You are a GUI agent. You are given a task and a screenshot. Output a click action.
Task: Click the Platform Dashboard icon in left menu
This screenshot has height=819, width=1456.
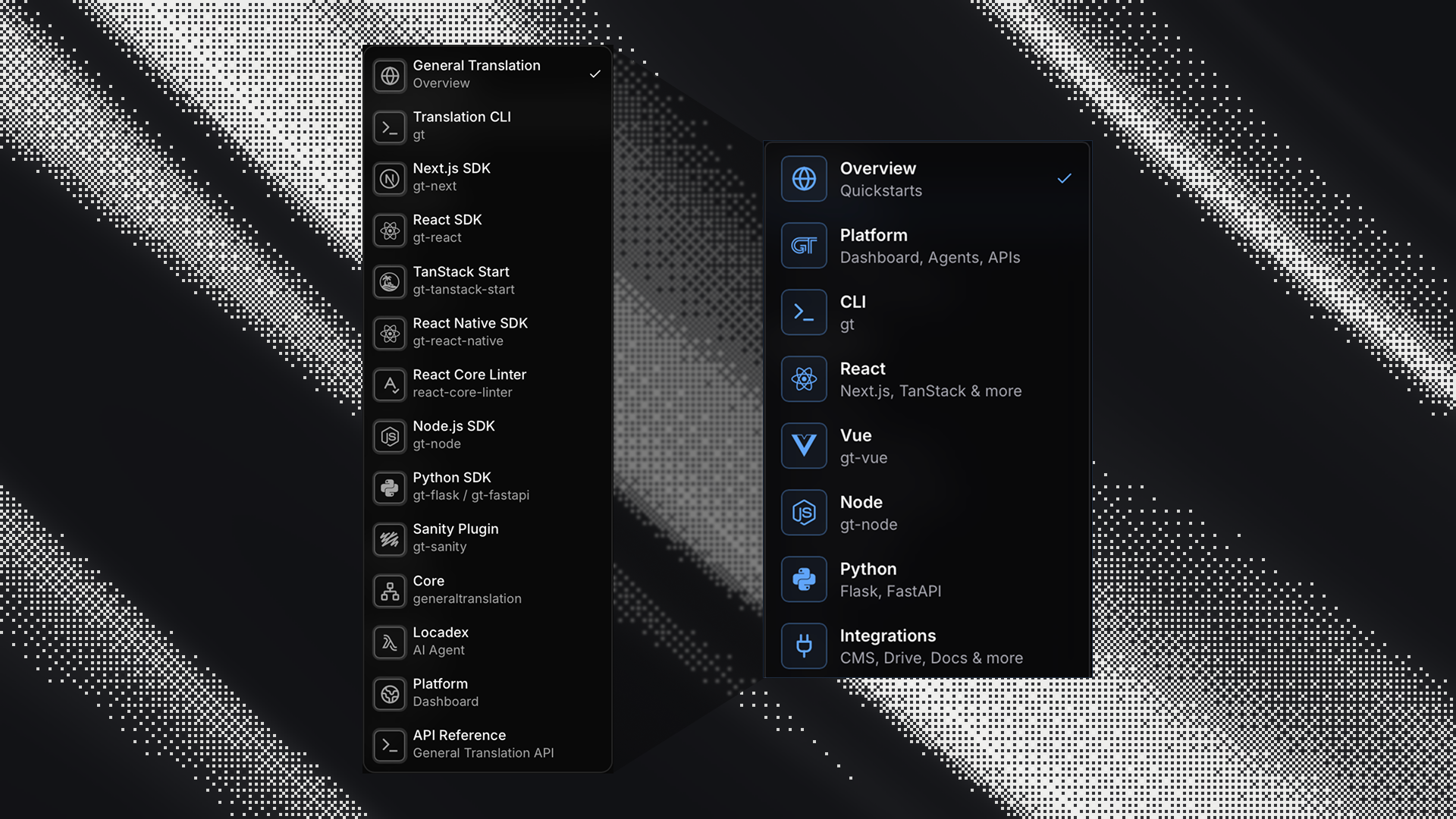tap(390, 695)
